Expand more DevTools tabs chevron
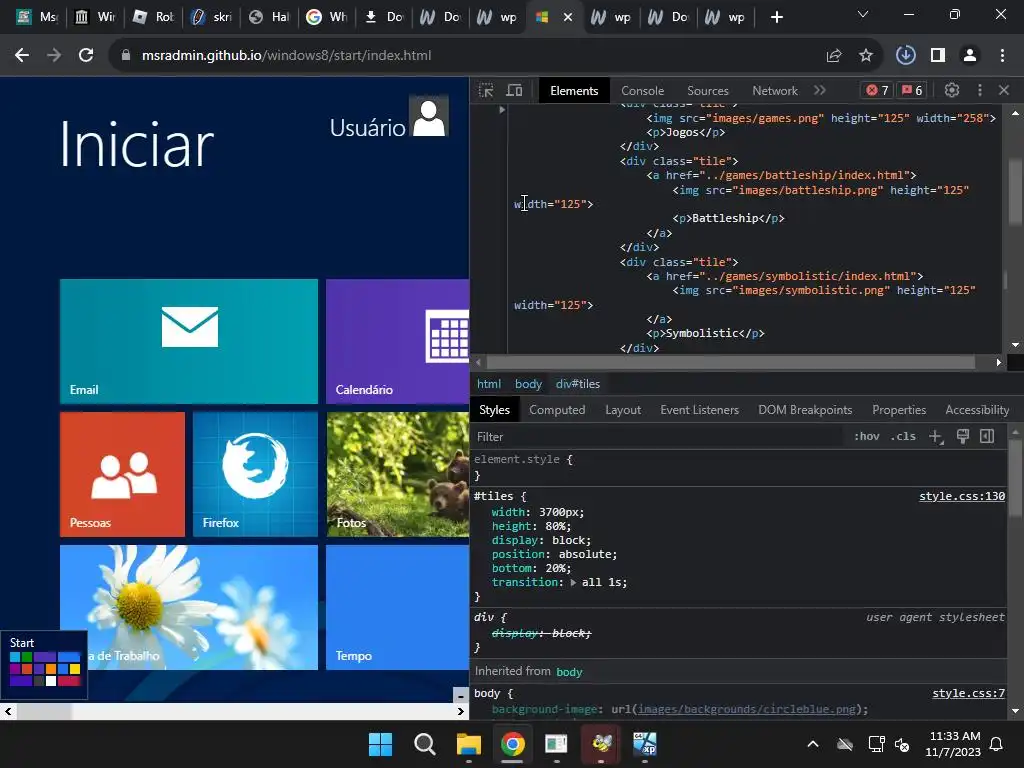The height and width of the screenshot is (768, 1024). click(820, 90)
